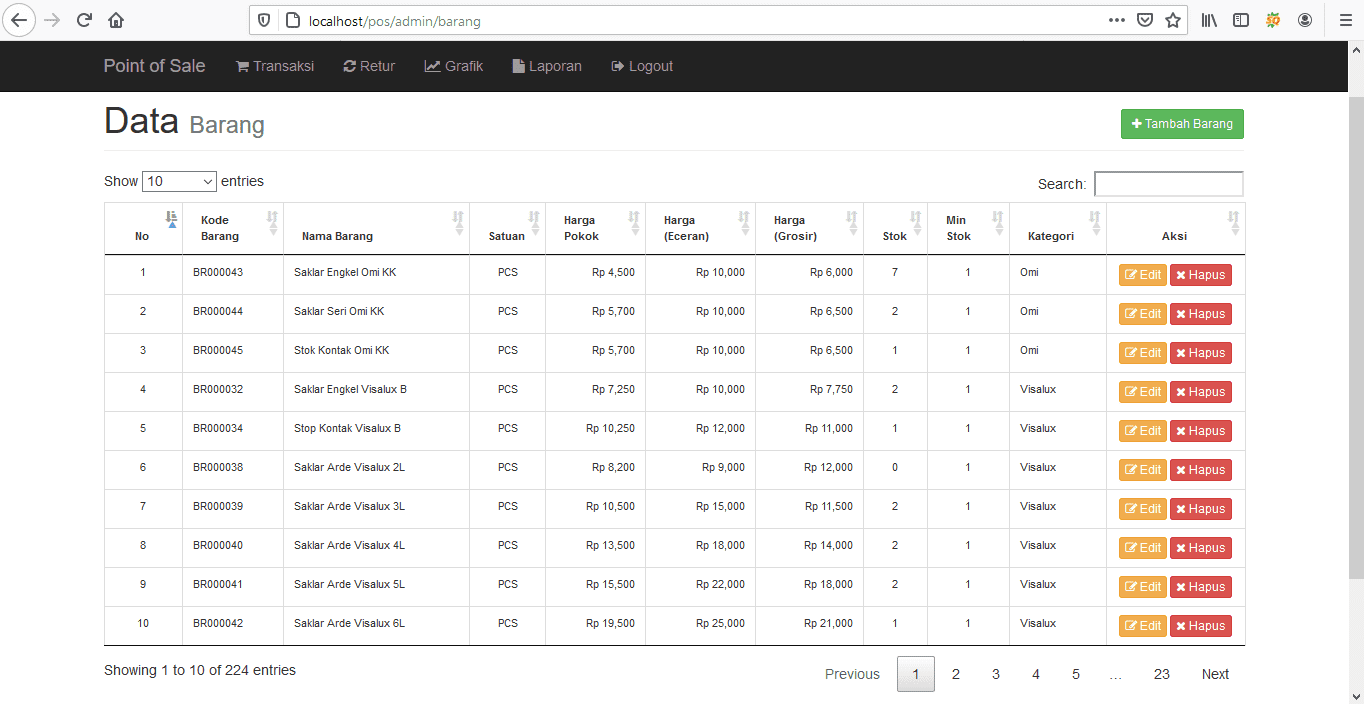This screenshot has height=704, width=1364.
Task: Edit Saklar Arde Visalux 5L item
Action: point(1143,587)
